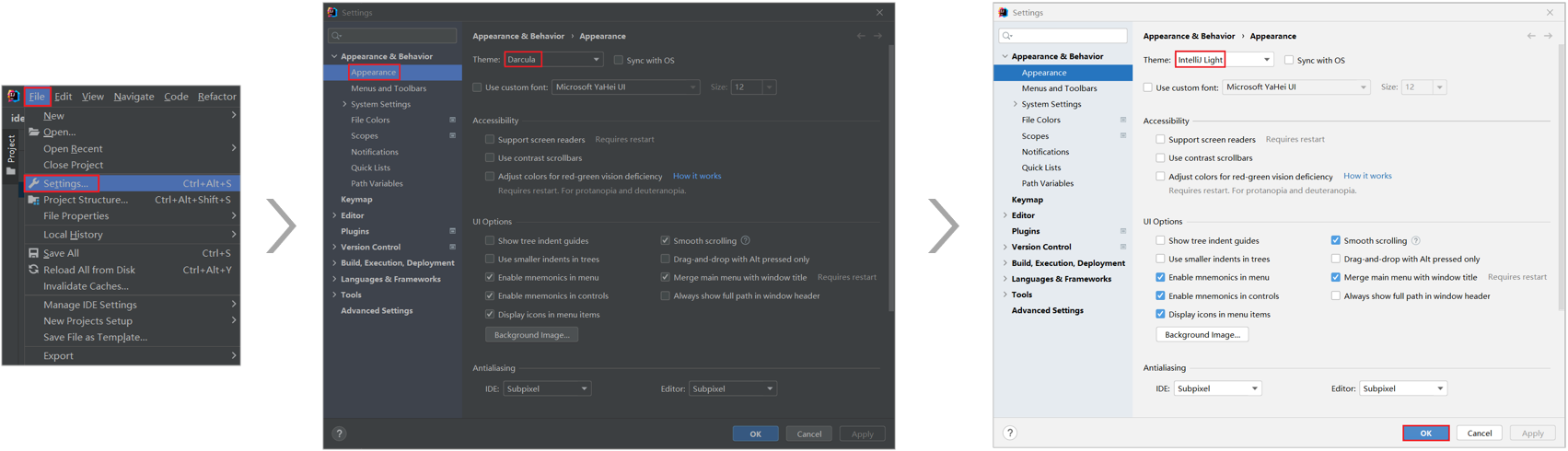Image resolution: width=1568 pixels, height=451 pixels.
Task: Check Use contrast scrollbars in the light dialog
Action: (1160, 158)
